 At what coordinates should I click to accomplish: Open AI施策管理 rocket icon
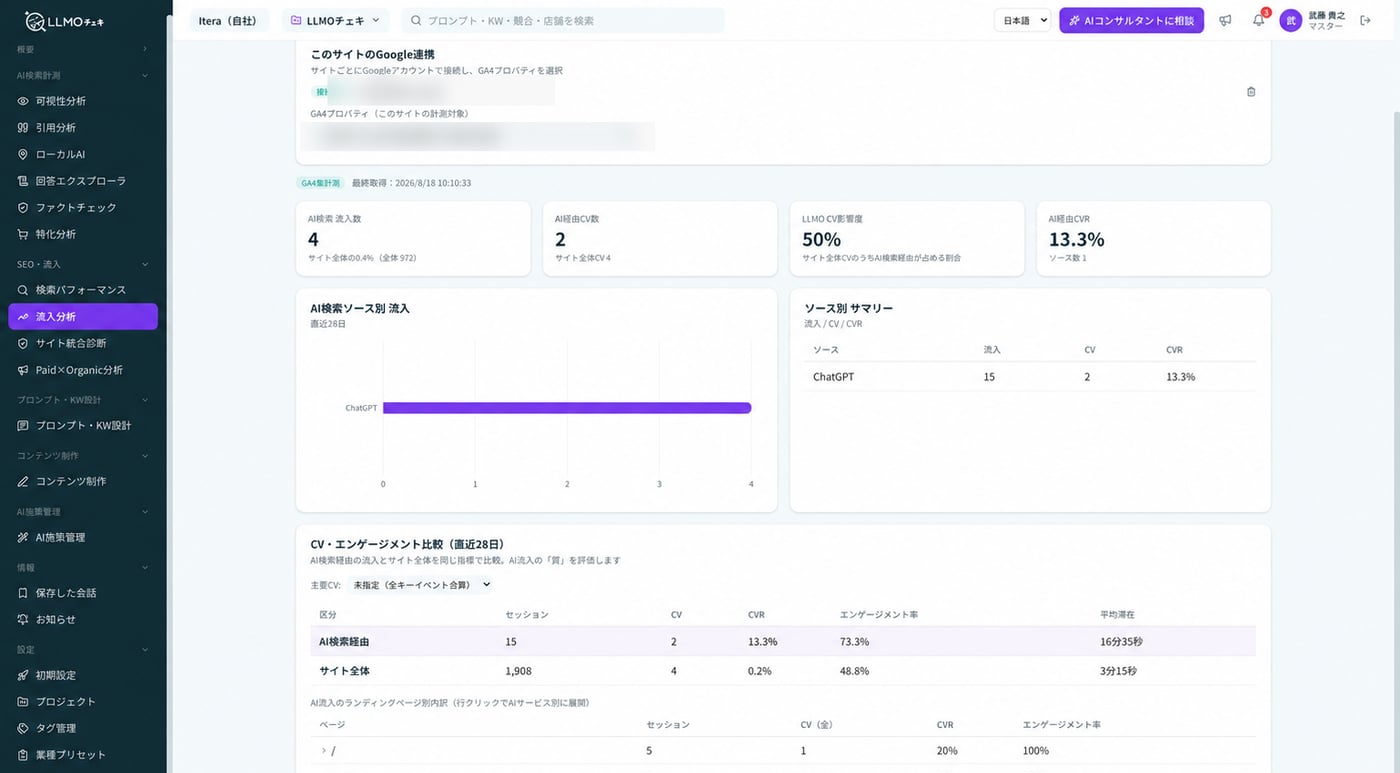tap(23, 537)
